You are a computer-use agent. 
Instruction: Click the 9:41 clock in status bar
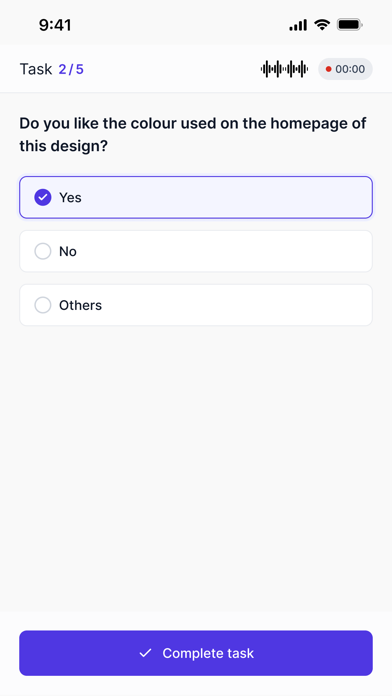tap(55, 25)
